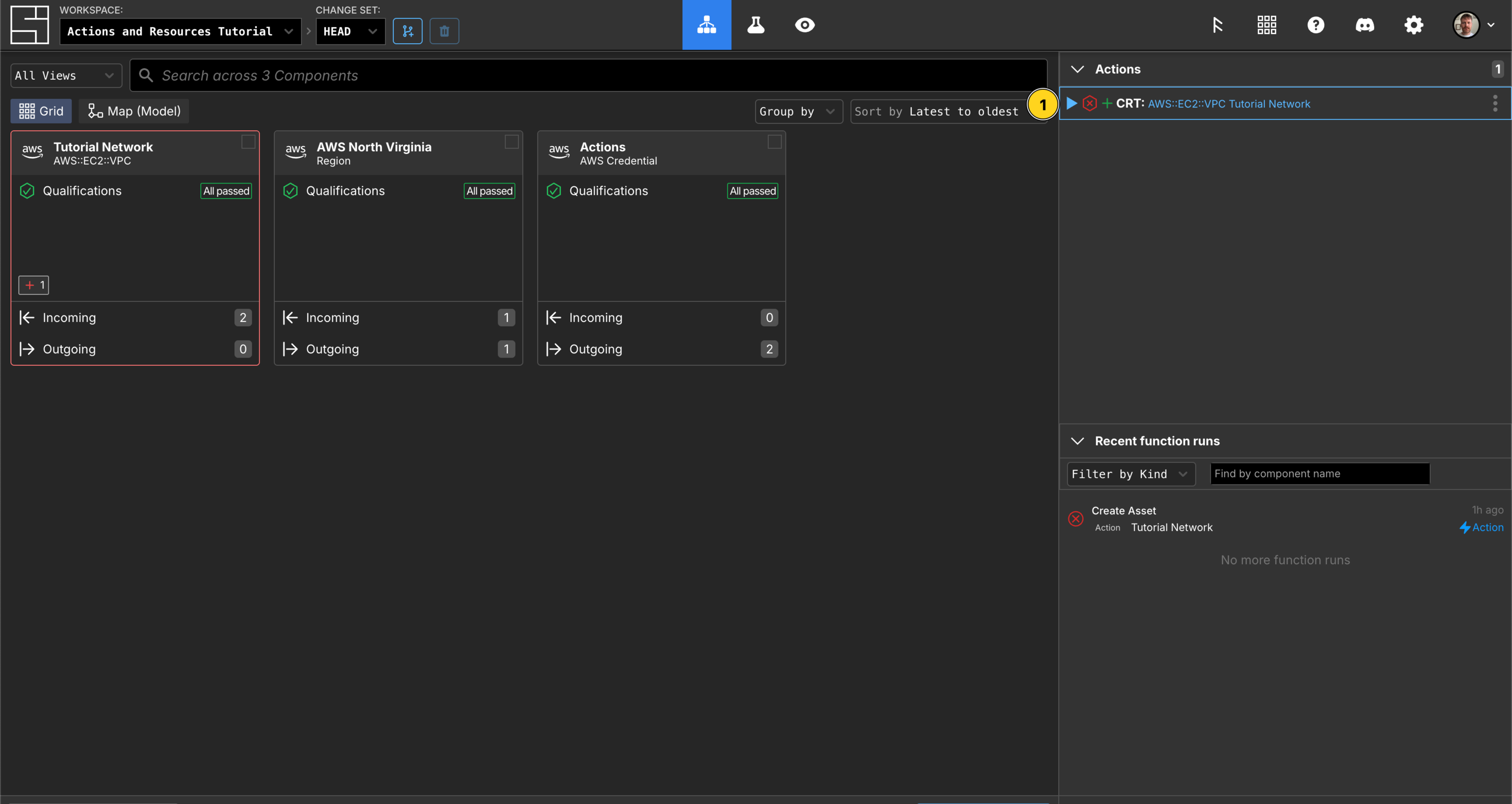The height and width of the screenshot is (804, 1512).
Task: Click AWS North Virginia Outgoing count 1
Action: (x=506, y=349)
